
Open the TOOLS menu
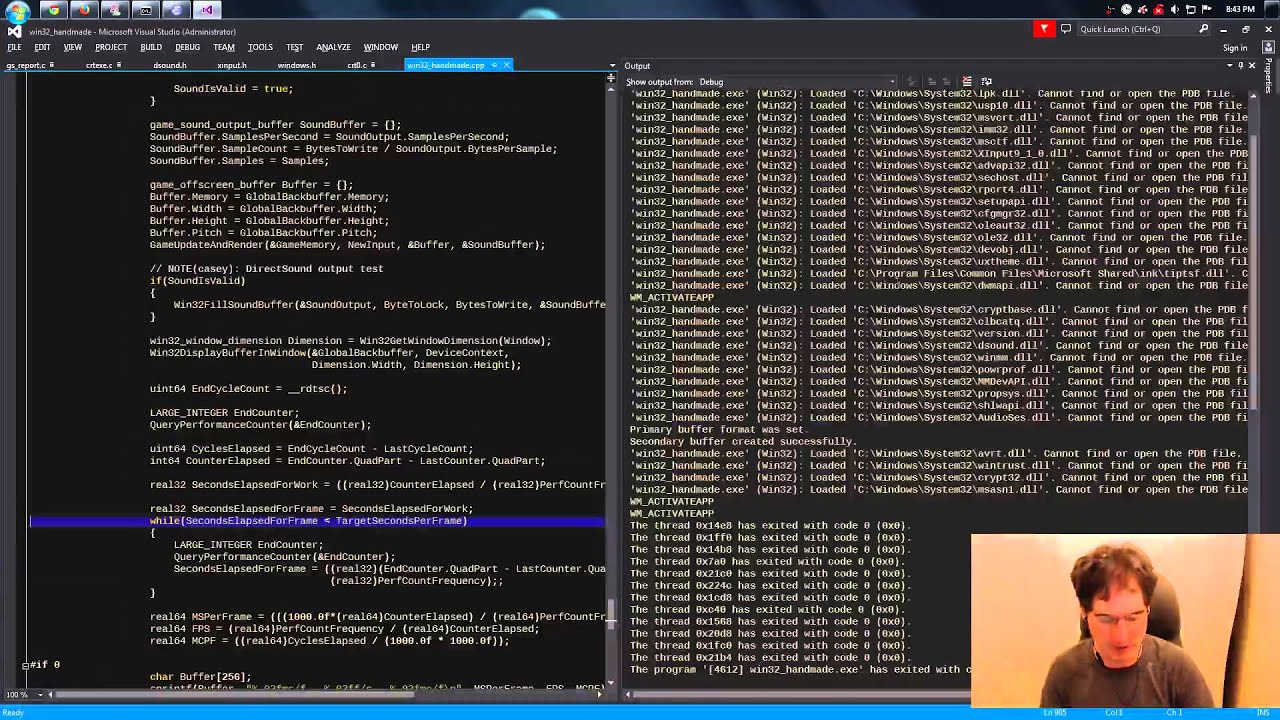pyautogui.click(x=260, y=47)
